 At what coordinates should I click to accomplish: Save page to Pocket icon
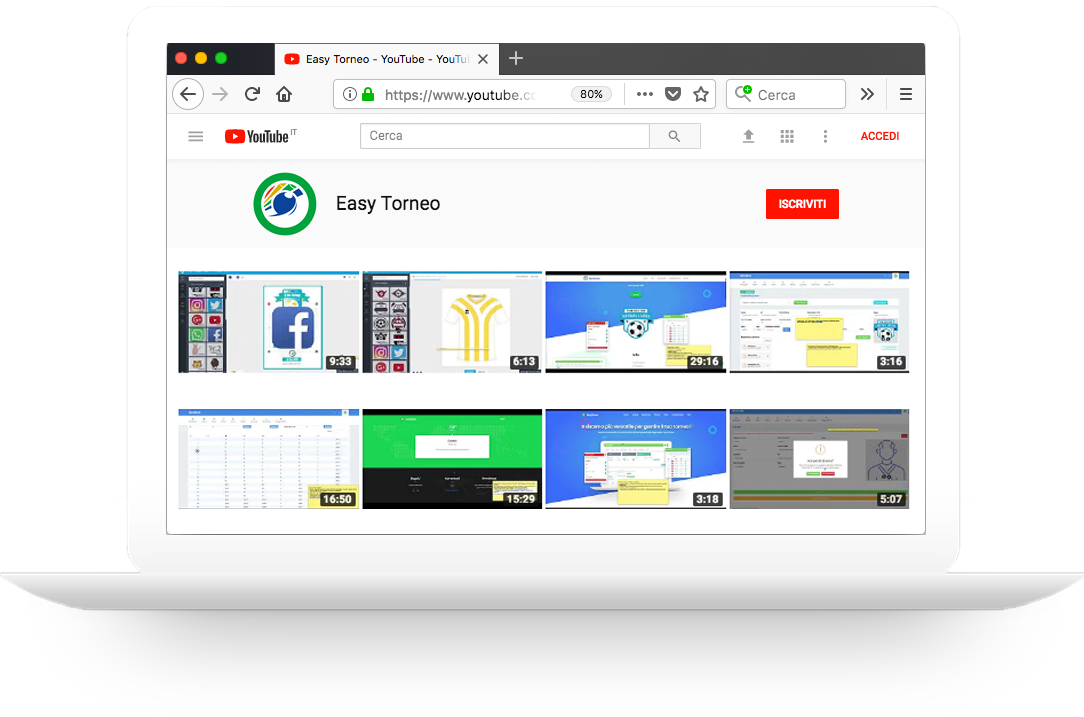point(673,94)
